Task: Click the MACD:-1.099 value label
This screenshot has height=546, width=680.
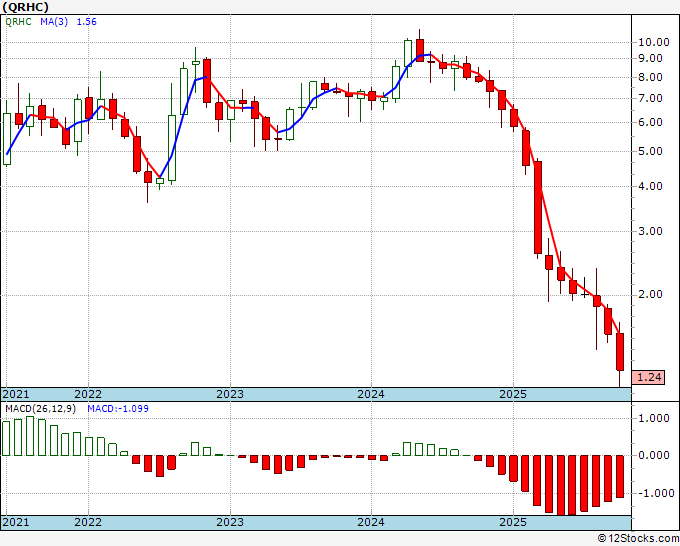Action: click(x=118, y=409)
